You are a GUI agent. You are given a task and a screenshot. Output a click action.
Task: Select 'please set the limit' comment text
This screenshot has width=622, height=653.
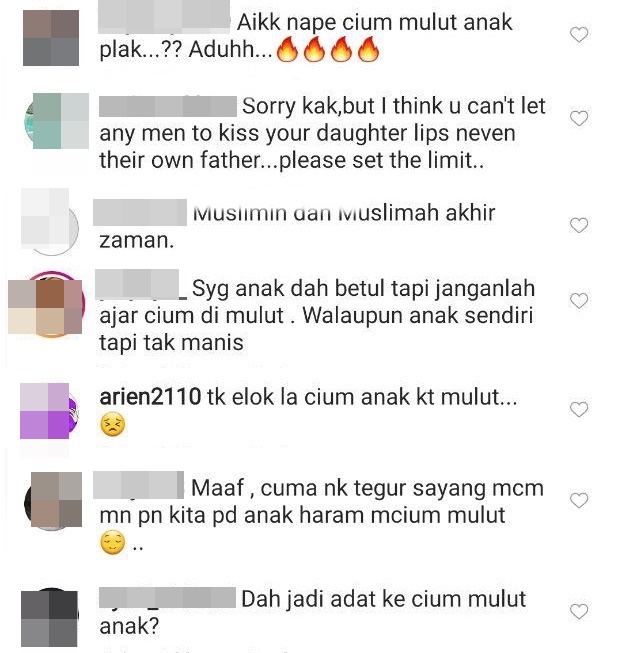[x=381, y=161]
